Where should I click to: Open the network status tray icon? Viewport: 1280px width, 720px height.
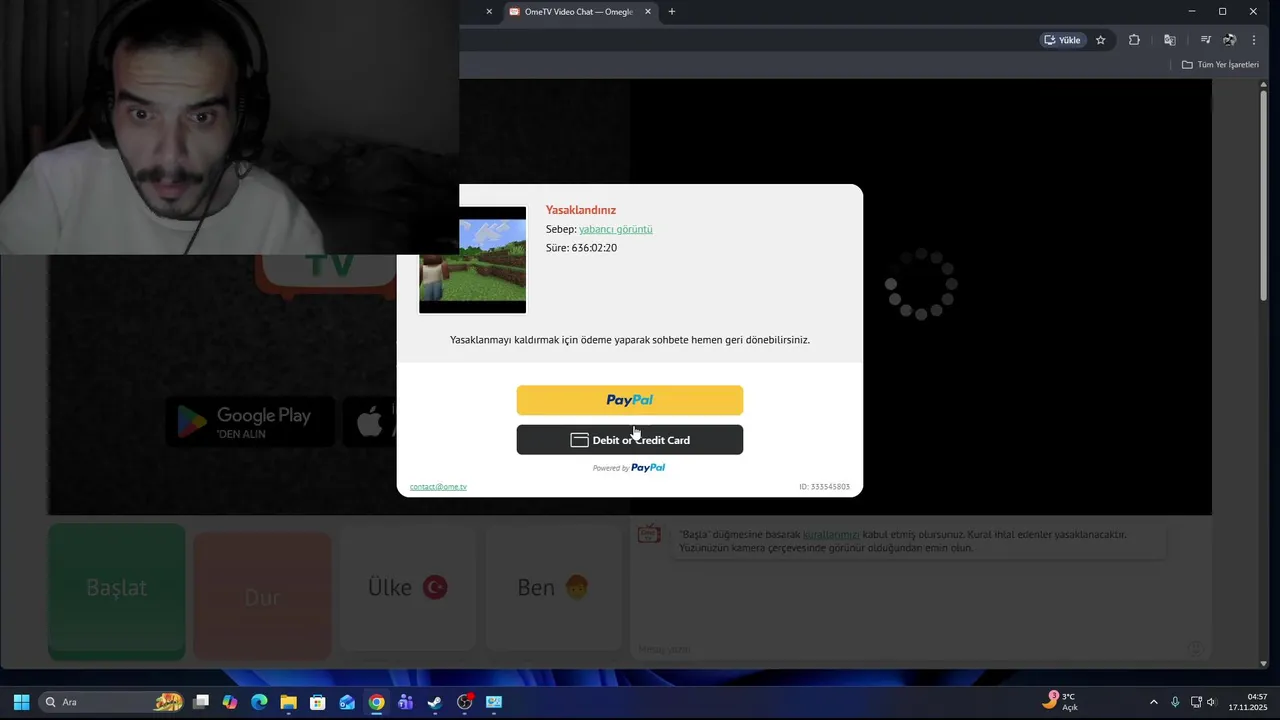click(1196, 702)
